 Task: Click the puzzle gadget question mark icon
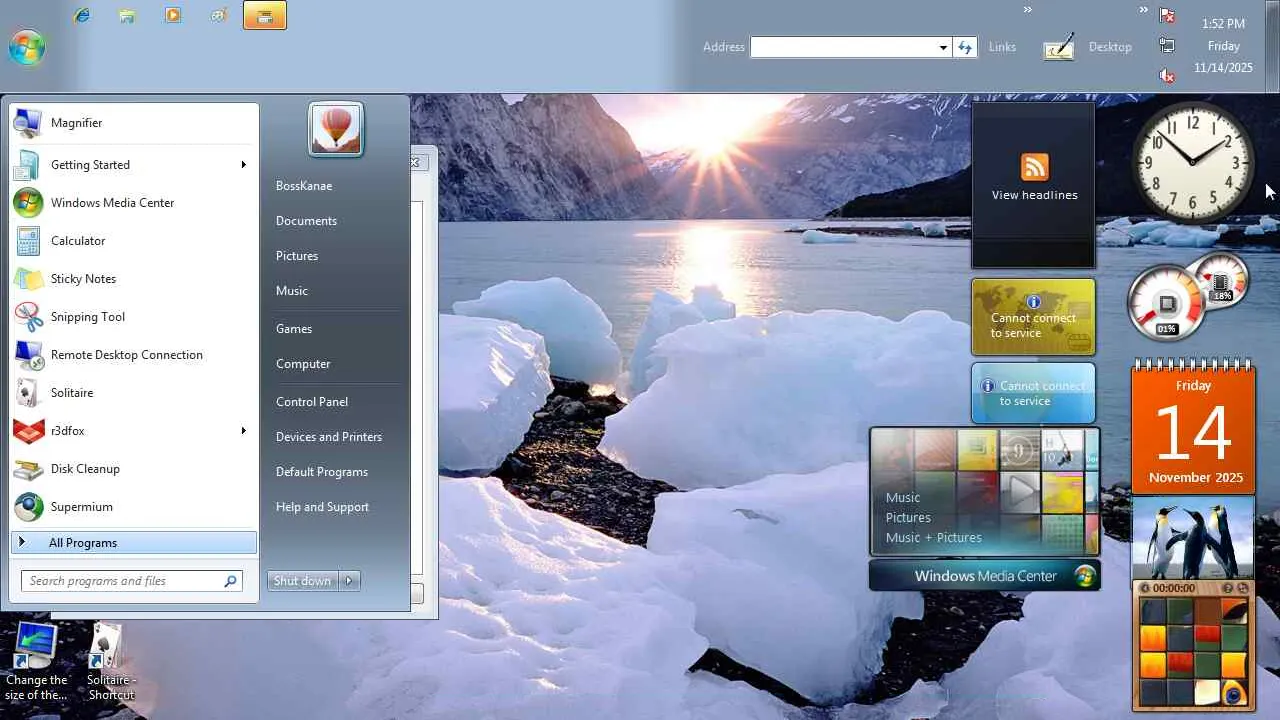(x=1228, y=588)
